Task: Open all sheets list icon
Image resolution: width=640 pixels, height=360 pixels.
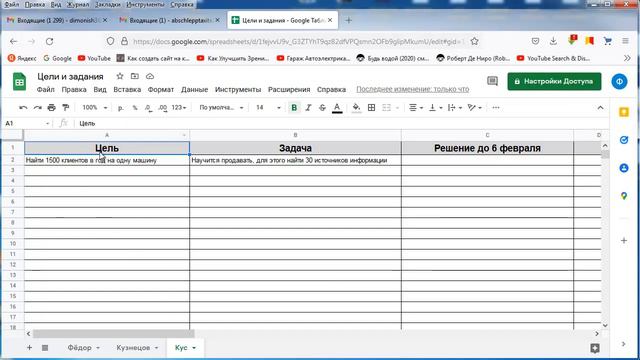Action: coord(45,348)
